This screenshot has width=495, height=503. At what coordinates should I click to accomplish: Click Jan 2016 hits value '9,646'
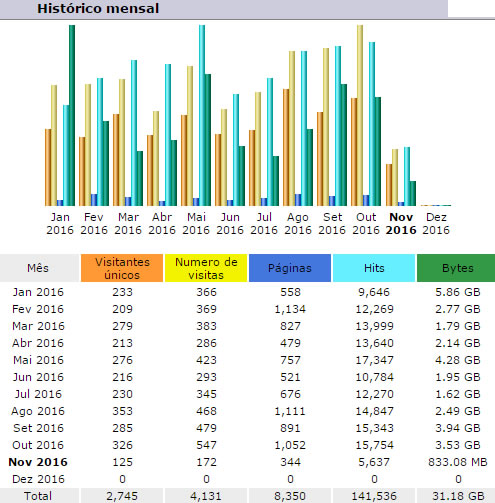point(374,292)
